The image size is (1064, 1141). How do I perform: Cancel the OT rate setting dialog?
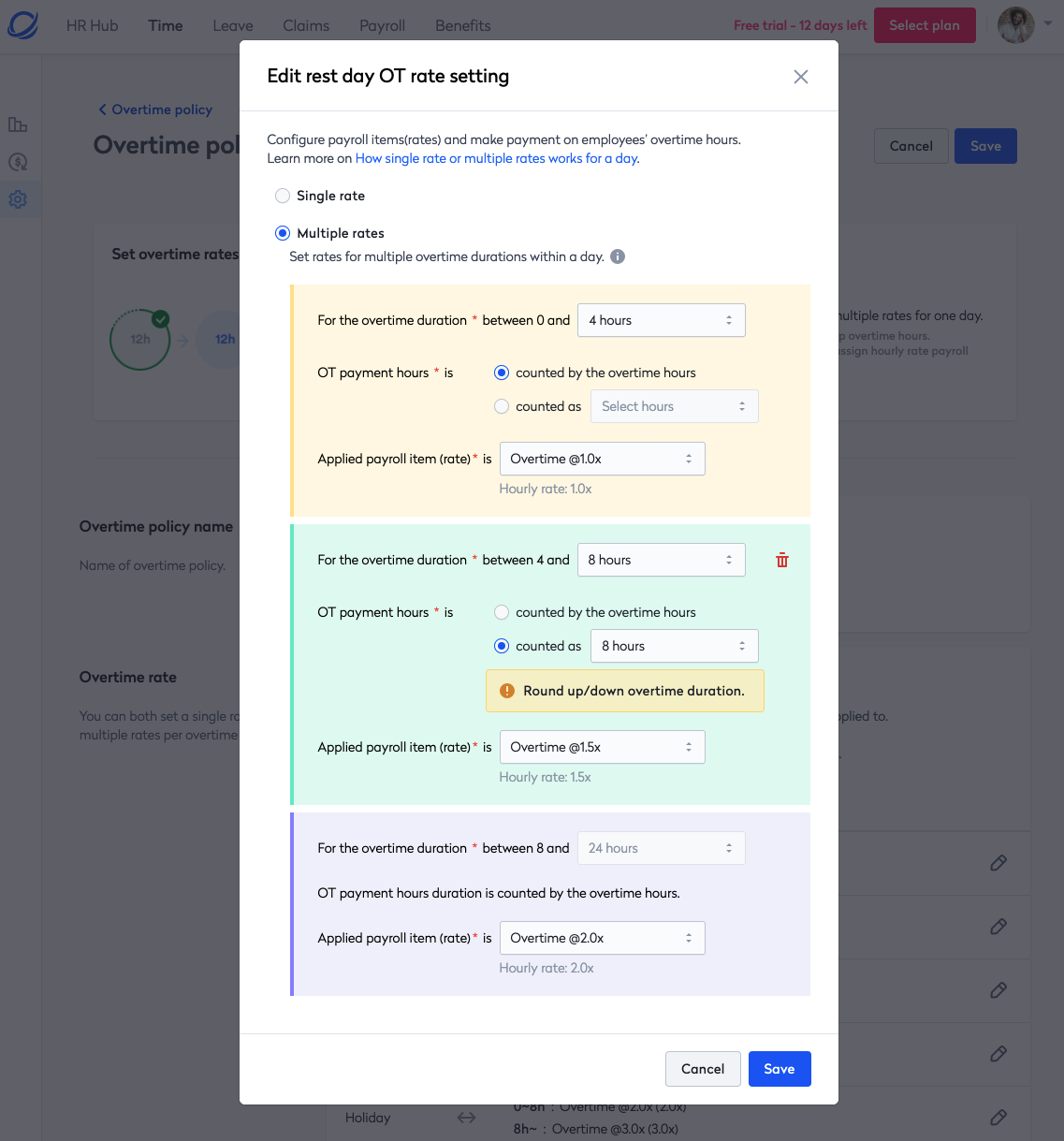click(703, 1069)
